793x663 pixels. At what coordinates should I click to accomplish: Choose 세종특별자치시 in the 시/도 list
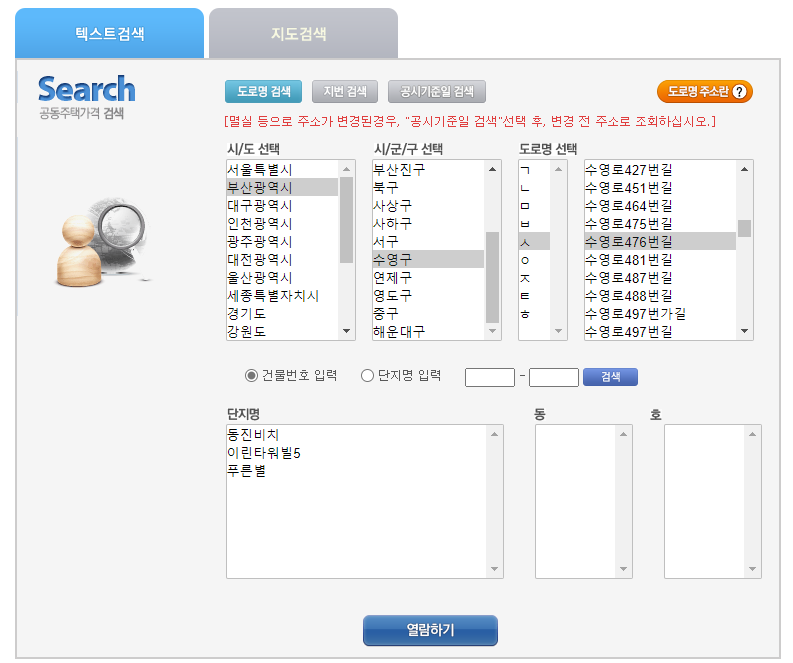tap(282, 295)
